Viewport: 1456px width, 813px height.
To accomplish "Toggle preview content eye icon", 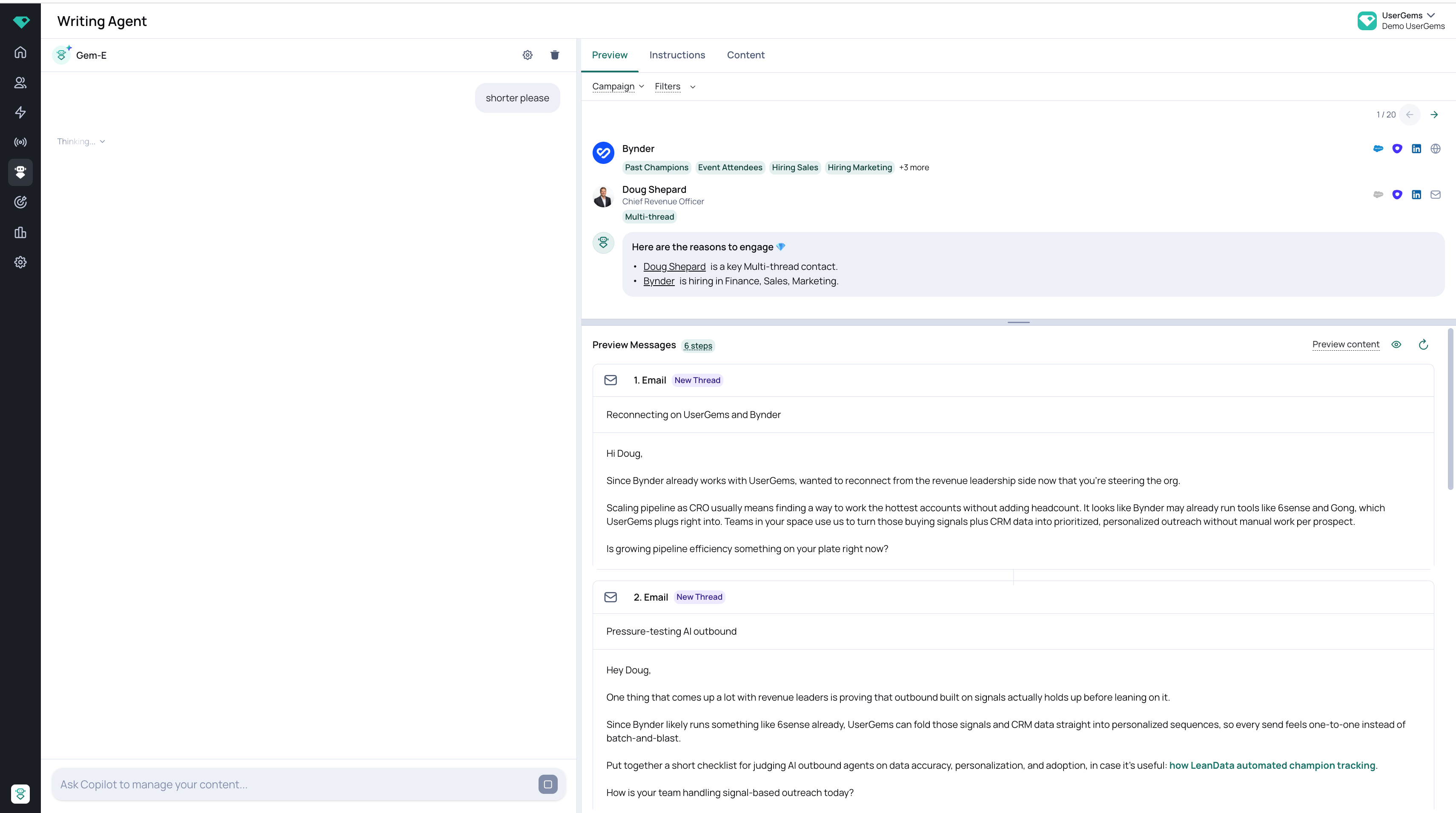I will (1396, 345).
